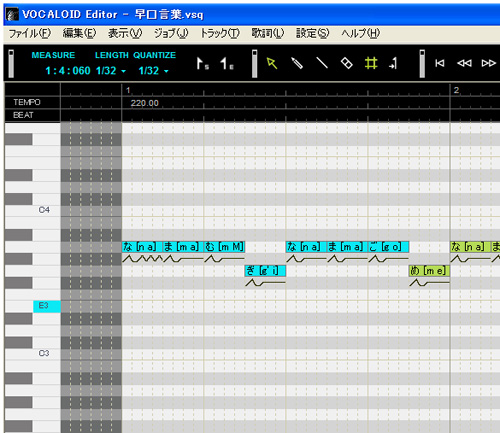Open the 歌詞(L) menu

pos(268,33)
